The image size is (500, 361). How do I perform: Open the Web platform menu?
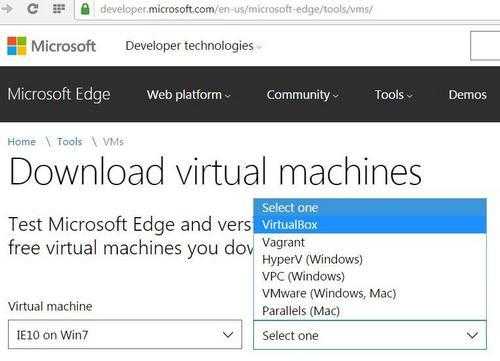coord(189,95)
